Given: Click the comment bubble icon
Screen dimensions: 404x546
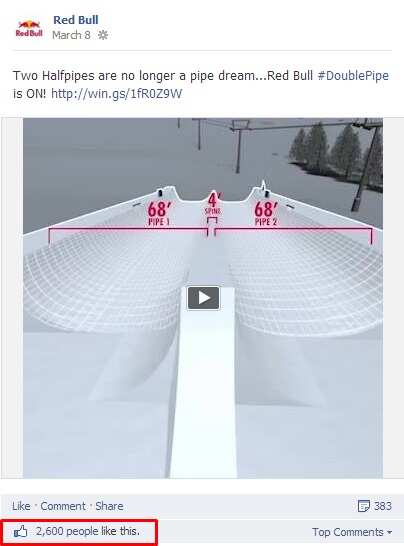Looking at the screenshot, I should (364, 506).
